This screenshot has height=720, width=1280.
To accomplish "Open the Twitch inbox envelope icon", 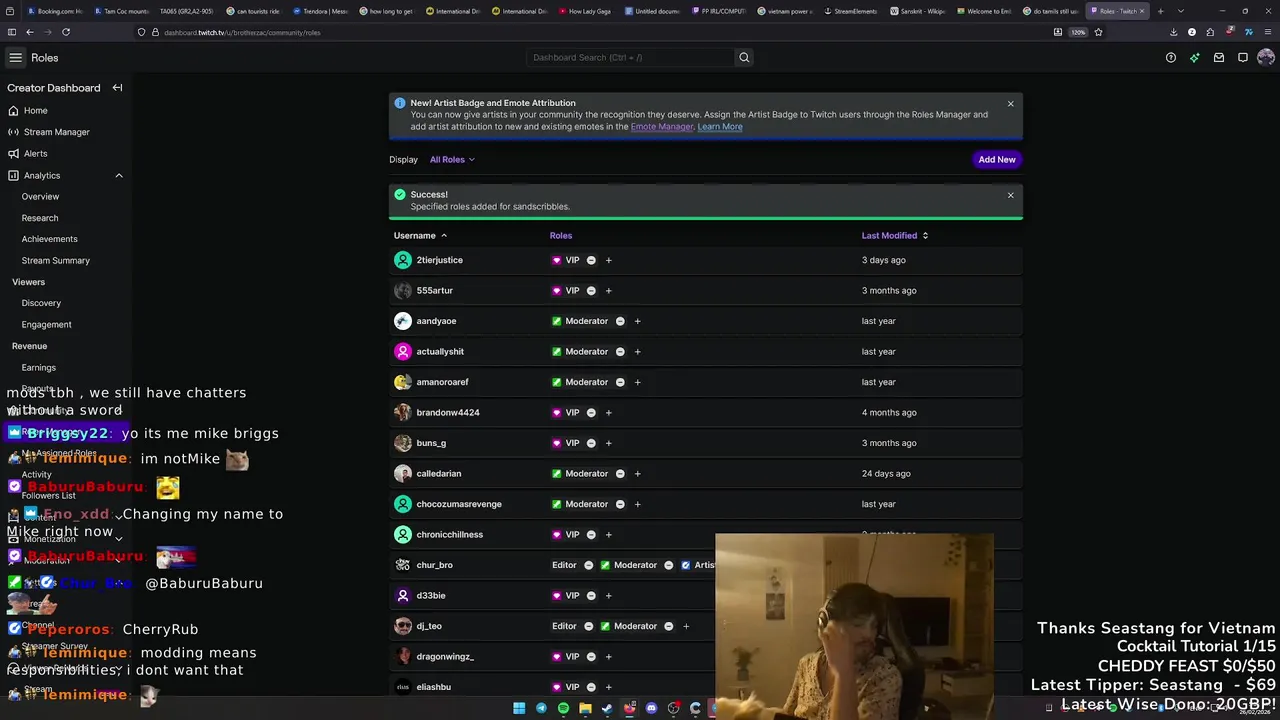I will point(1219,58).
